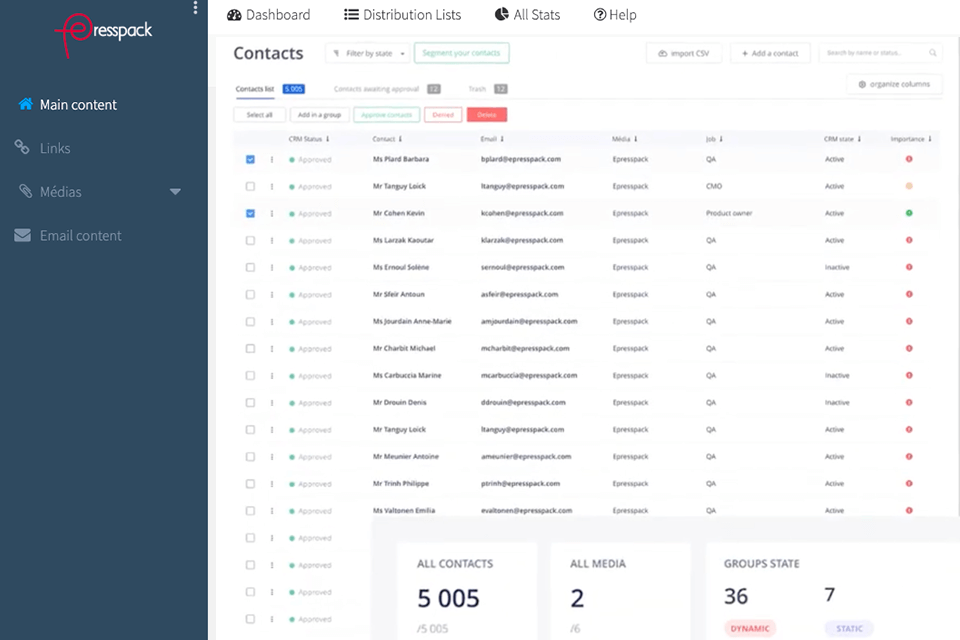Click the orange importance dot for CMO row
Viewport: 960px width, 640px height.
pyautogui.click(x=909, y=186)
